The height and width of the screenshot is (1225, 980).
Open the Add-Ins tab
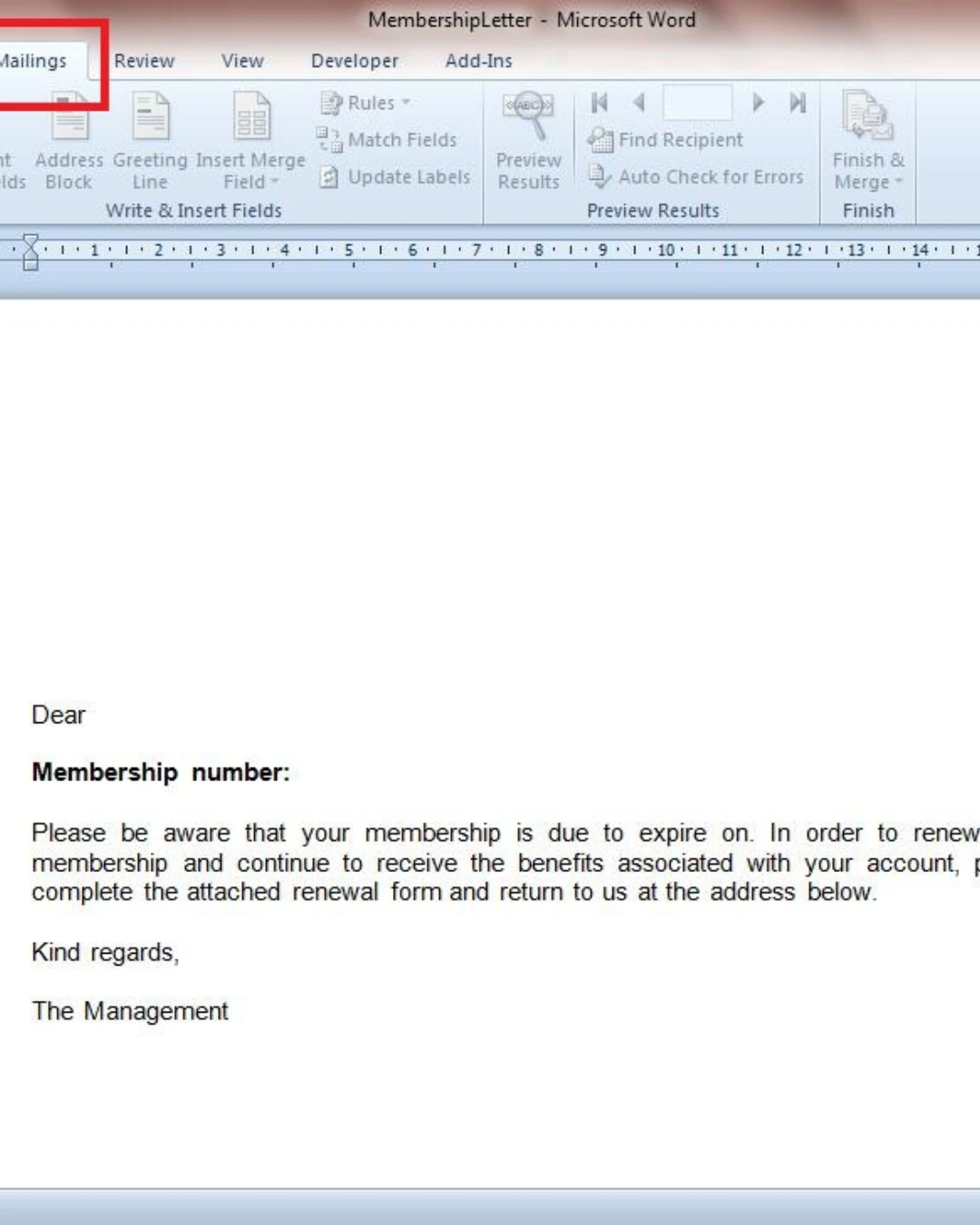point(478,61)
